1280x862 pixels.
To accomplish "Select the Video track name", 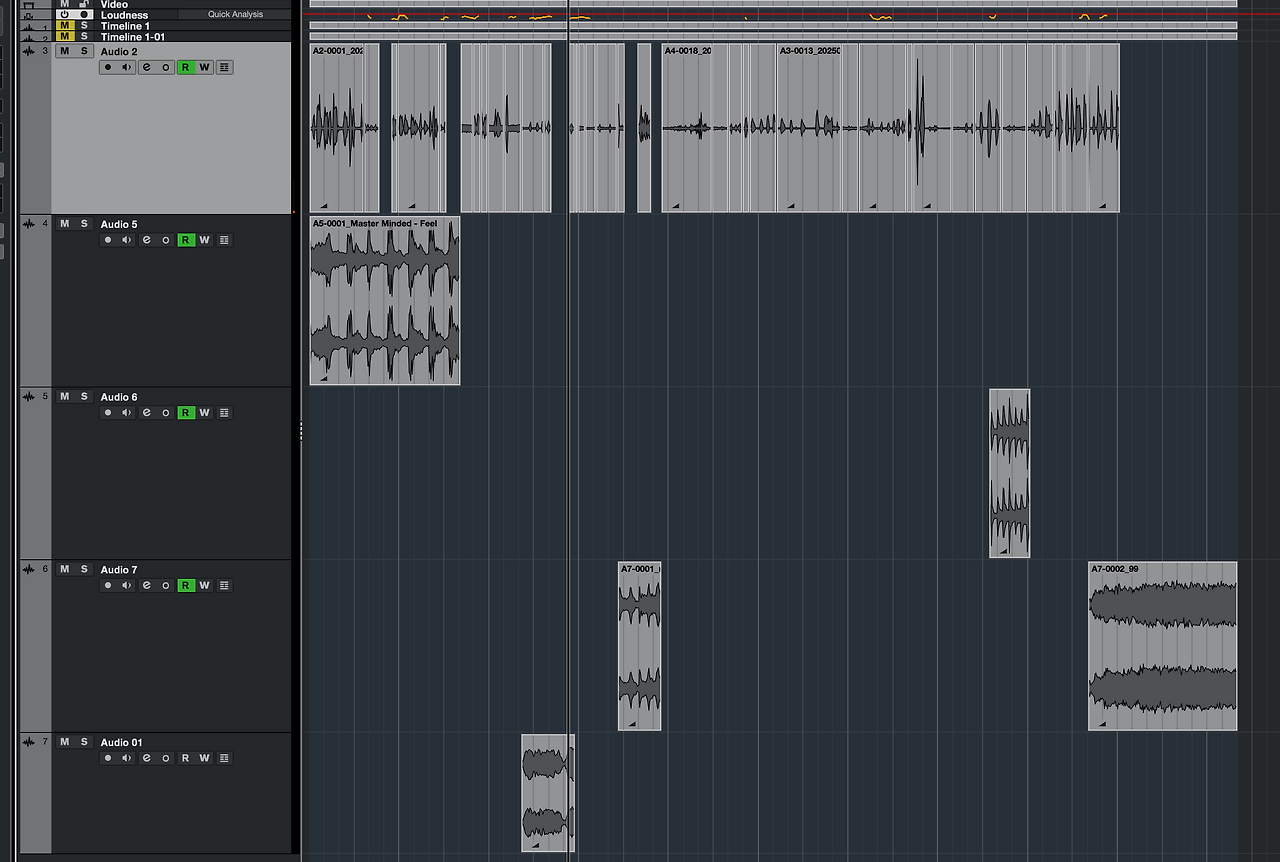I will pyautogui.click(x=114, y=4).
